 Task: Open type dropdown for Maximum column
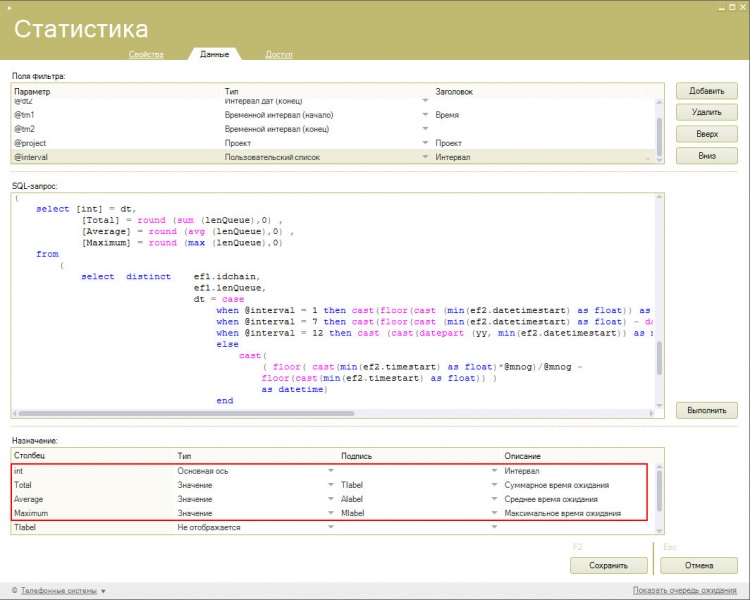tap(331, 513)
